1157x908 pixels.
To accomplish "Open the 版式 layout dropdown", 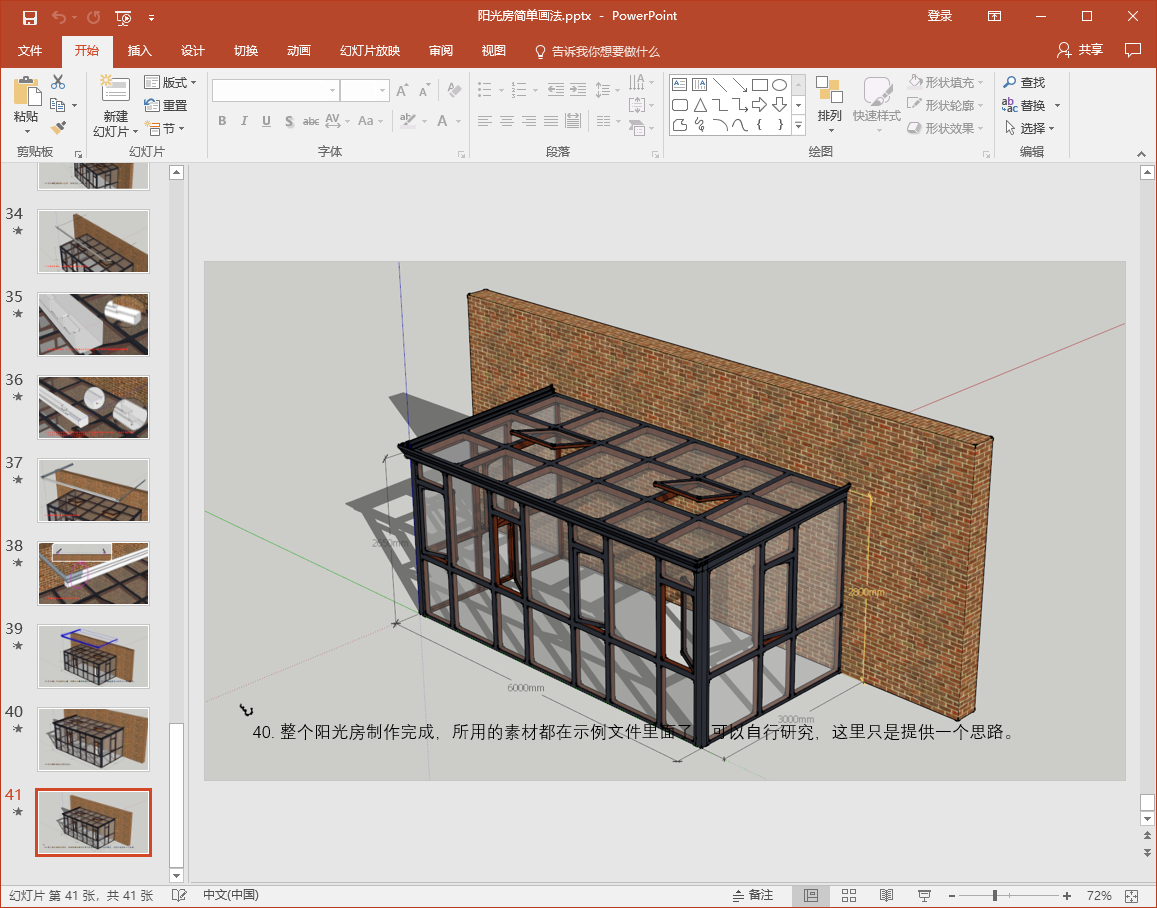I will pos(170,82).
